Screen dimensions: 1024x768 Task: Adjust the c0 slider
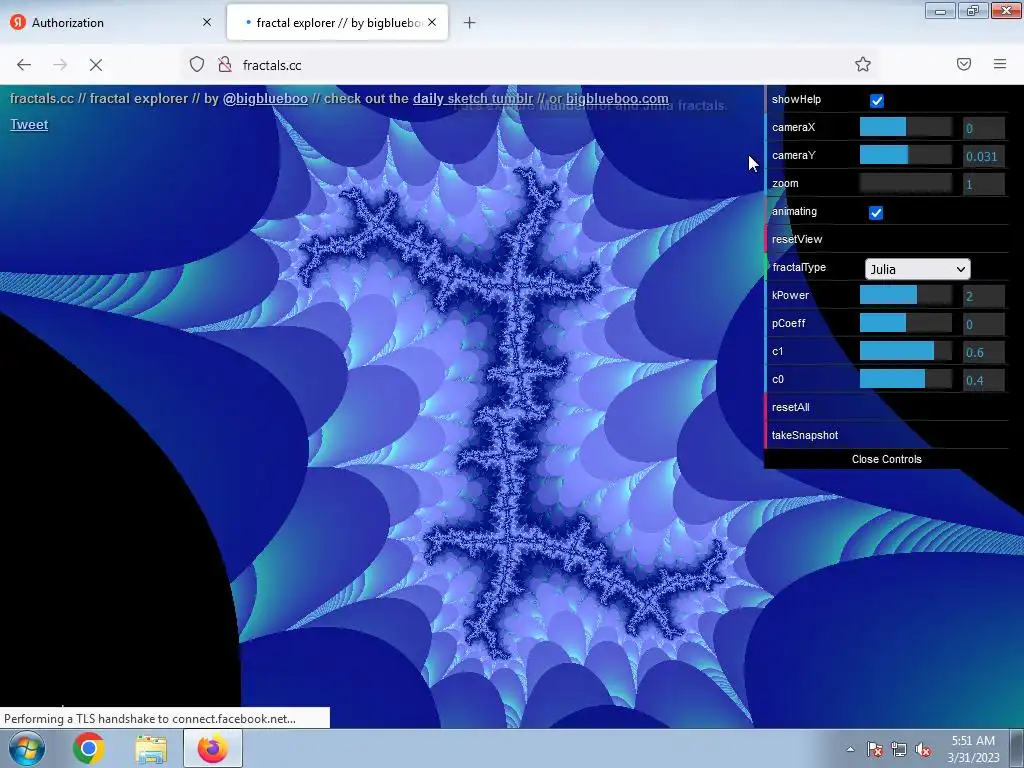tap(905, 379)
